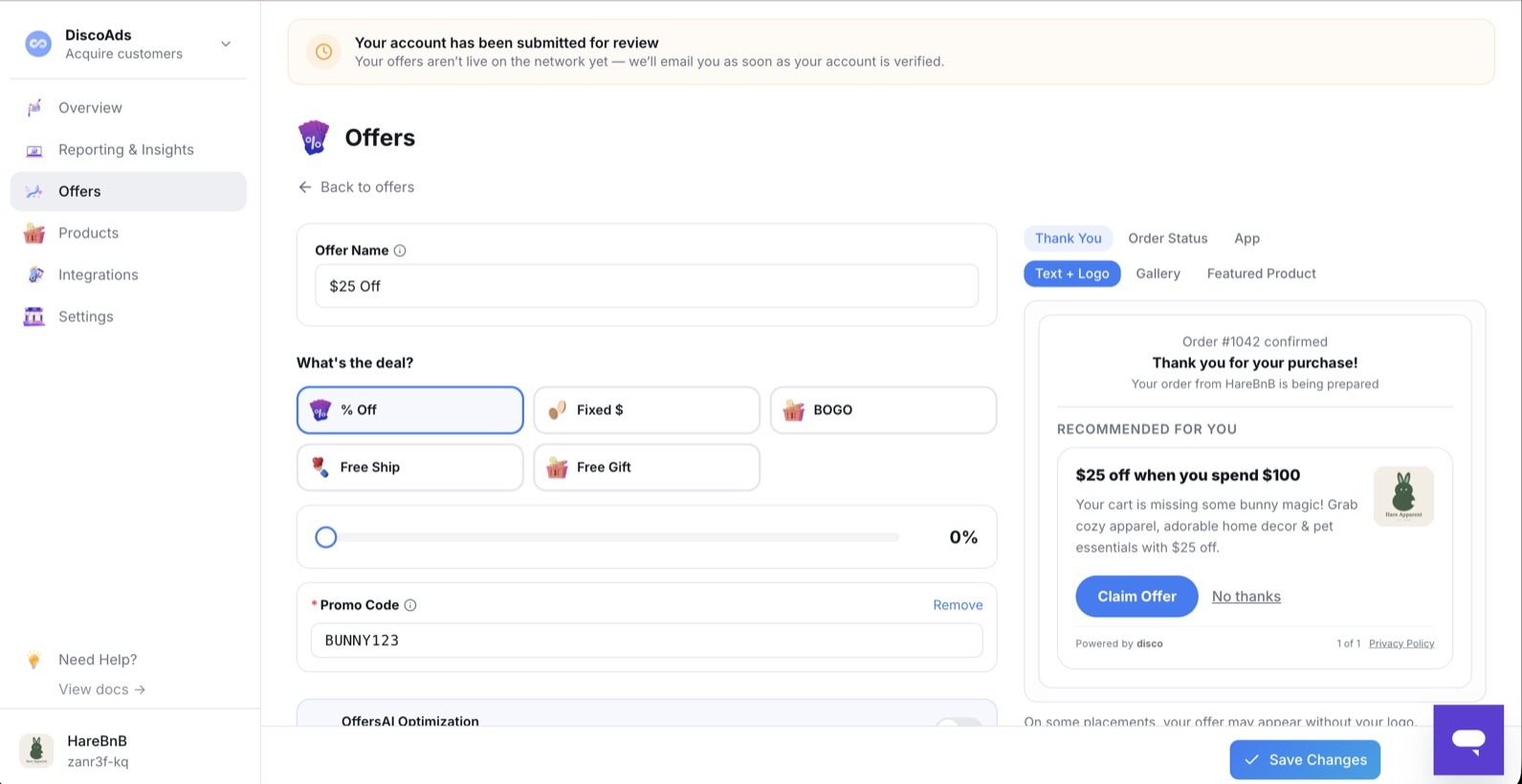
Task: Click the No thanks link
Action: click(1246, 597)
